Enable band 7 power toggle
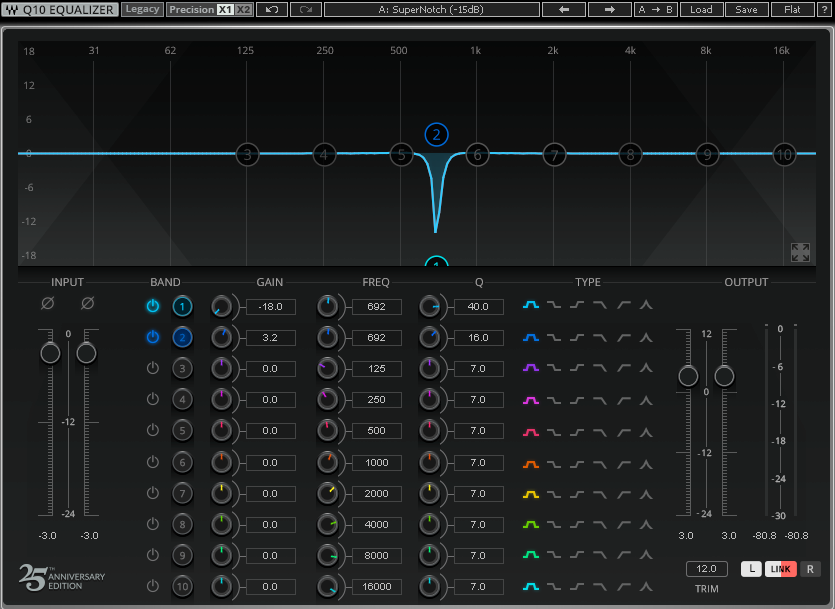The width and height of the screenshot is (835, 609). coord(153,492)
